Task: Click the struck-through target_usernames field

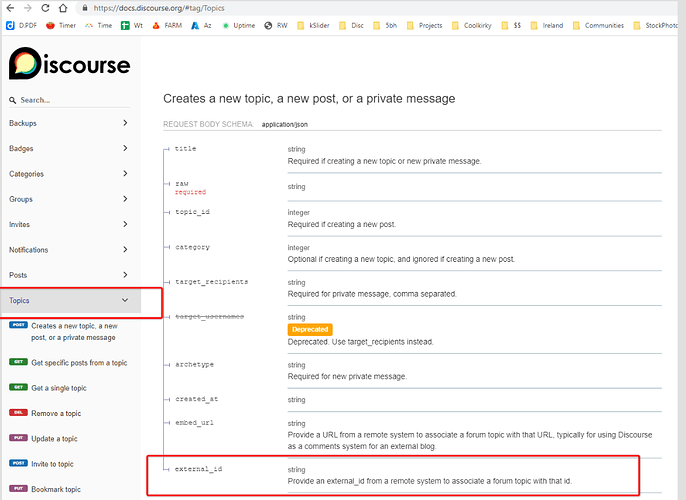Action: pos(210,316)
